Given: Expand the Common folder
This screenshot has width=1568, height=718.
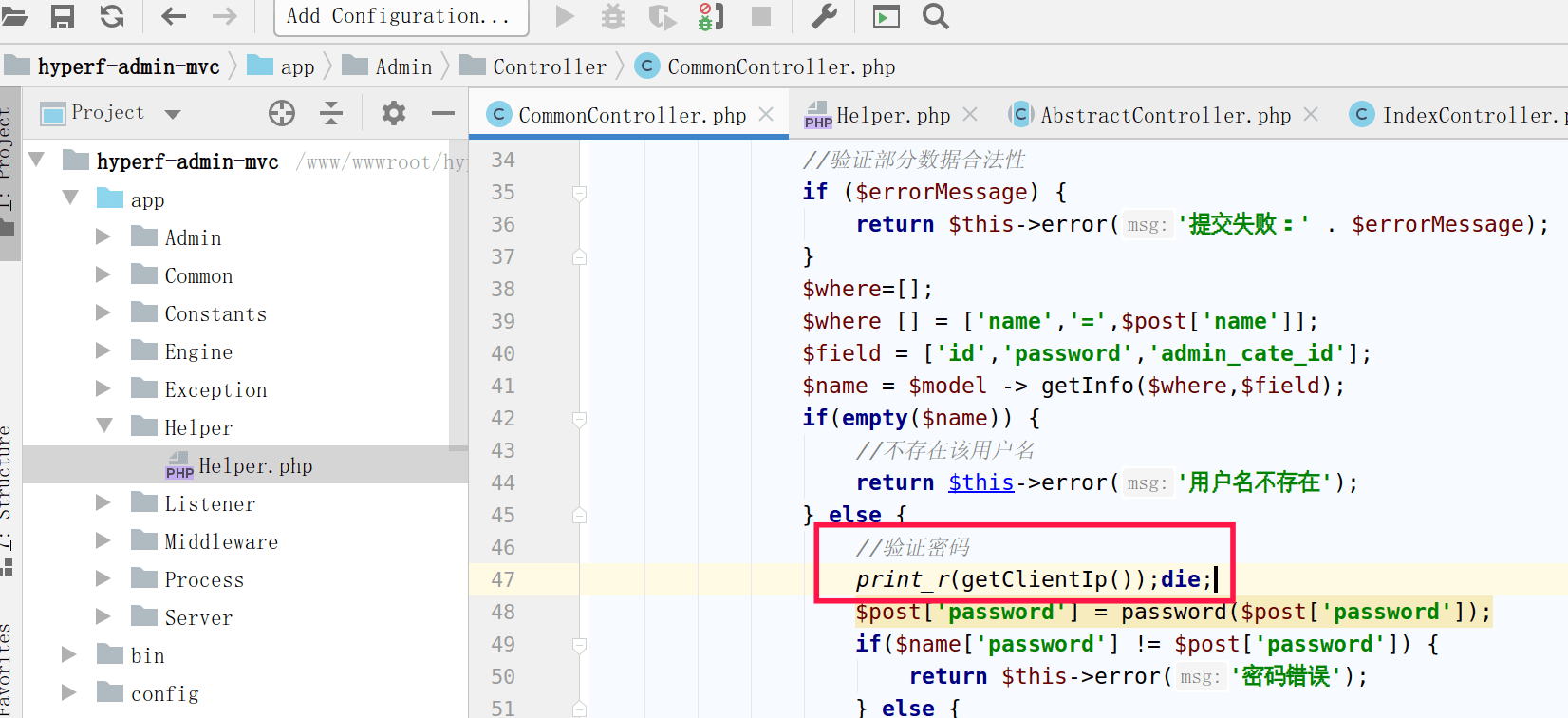Looking at the screenshot, I should (103, 274).
